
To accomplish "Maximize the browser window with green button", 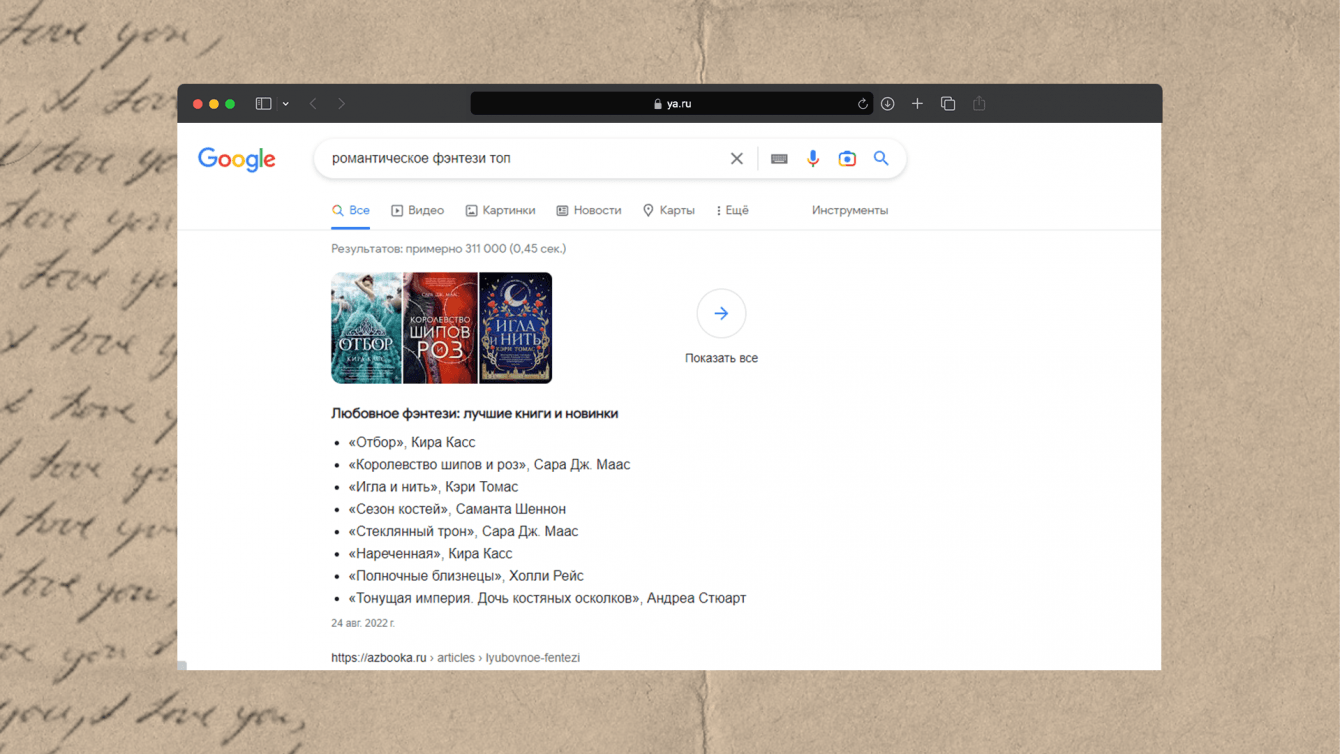I will [230, 104].
